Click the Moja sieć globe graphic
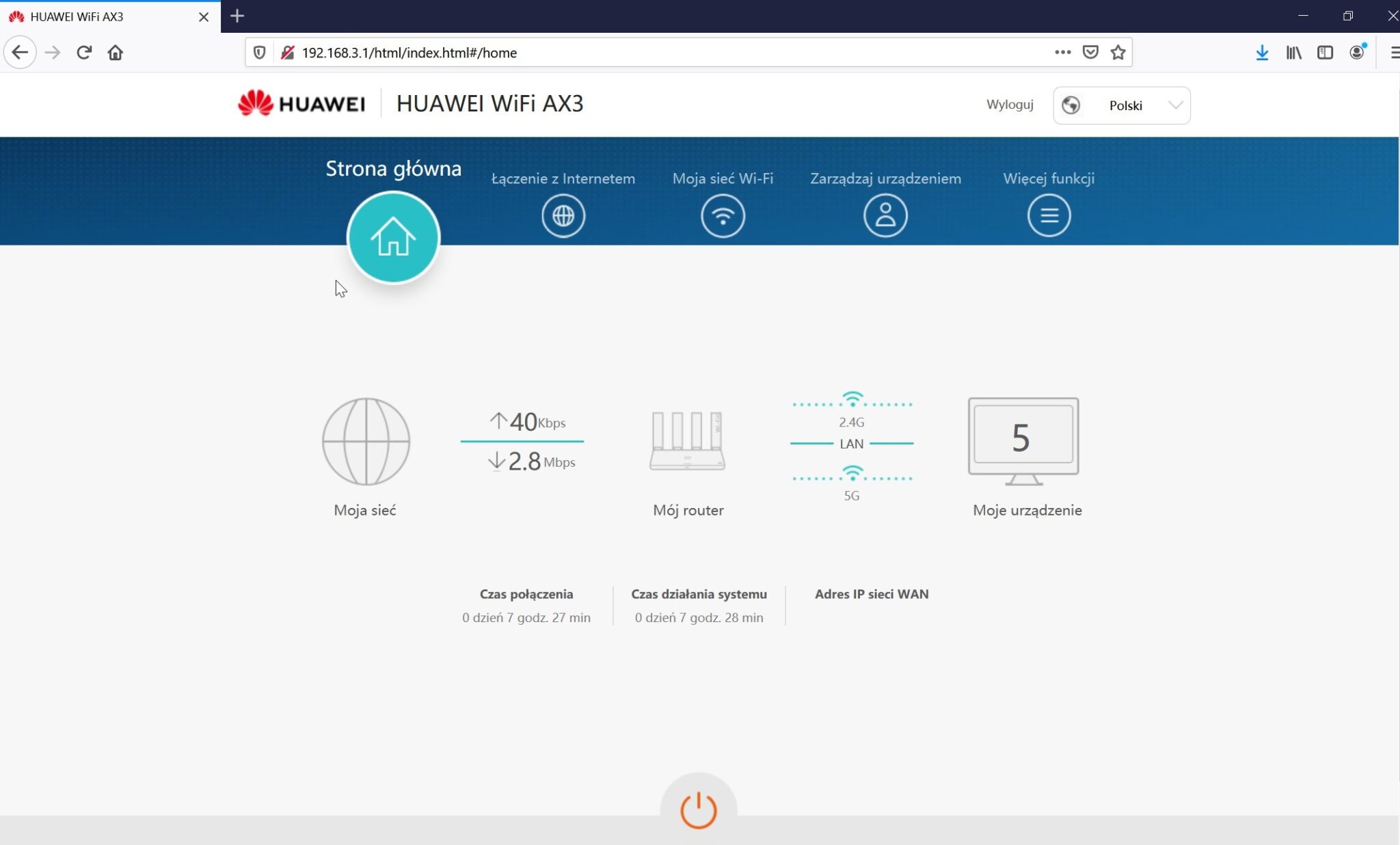 pos(366,442)
